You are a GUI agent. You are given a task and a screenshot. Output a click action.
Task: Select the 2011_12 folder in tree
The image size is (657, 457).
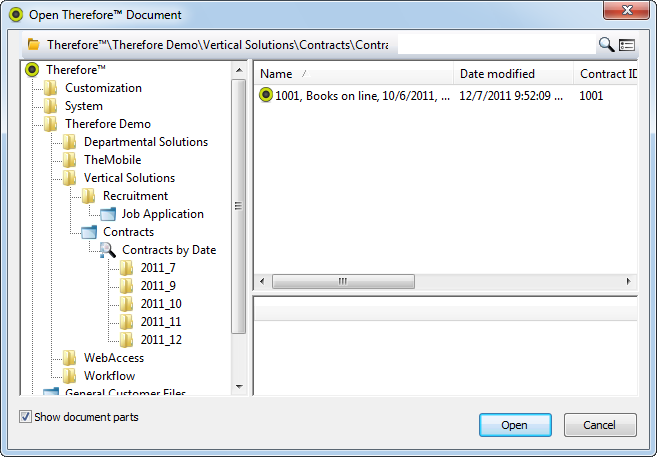point(160,340)
